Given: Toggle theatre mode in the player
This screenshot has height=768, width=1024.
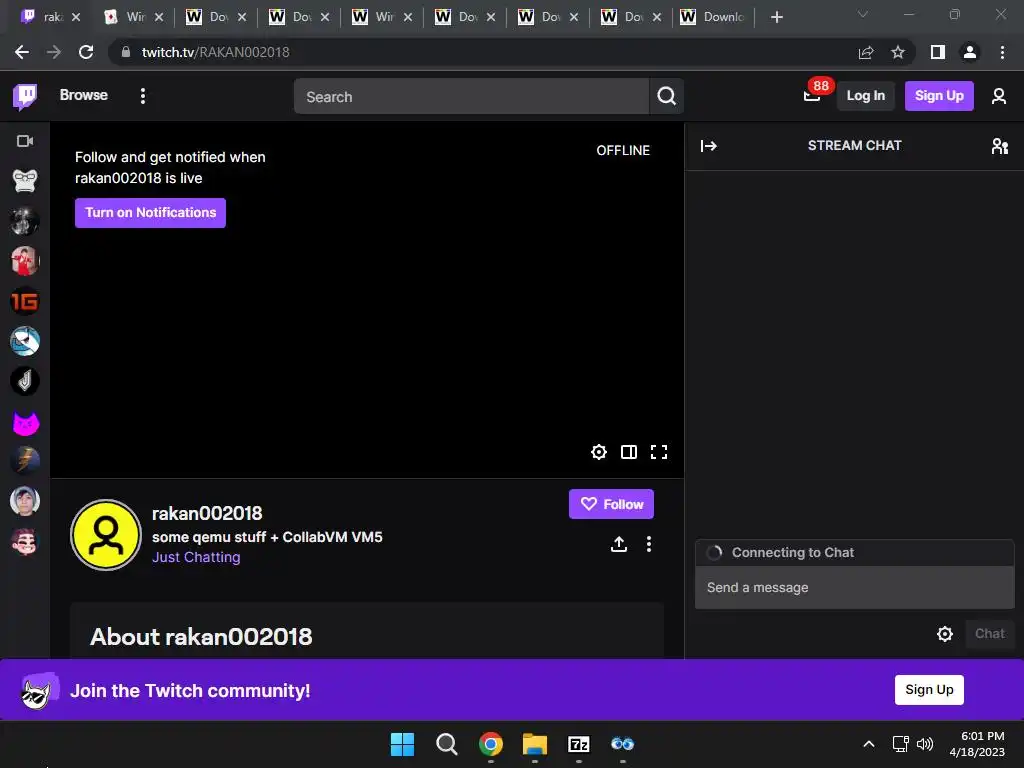Looking at the screenshot, I should (x=628, y=452).
